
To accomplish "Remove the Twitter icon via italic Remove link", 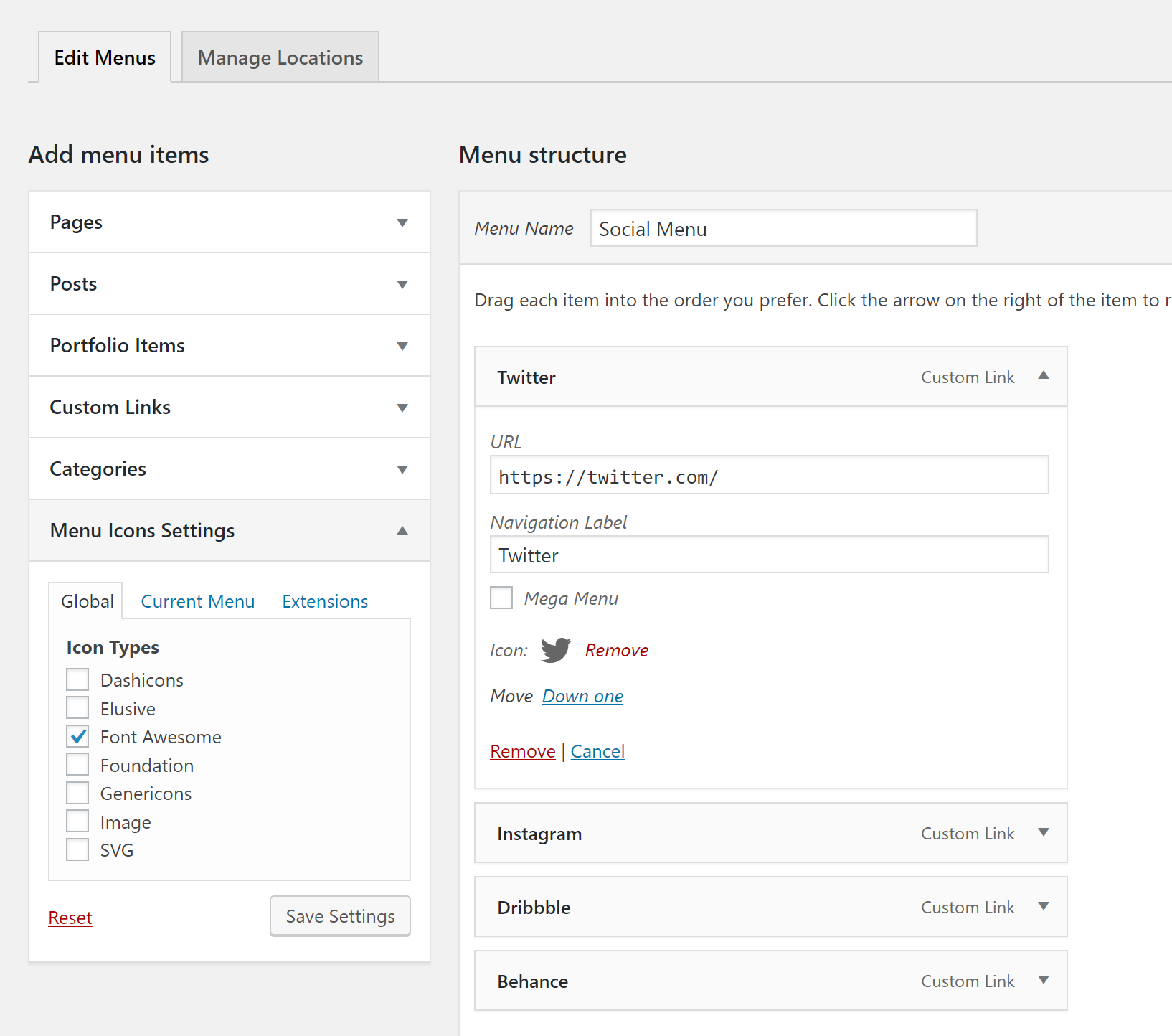I will click(617, 650).
